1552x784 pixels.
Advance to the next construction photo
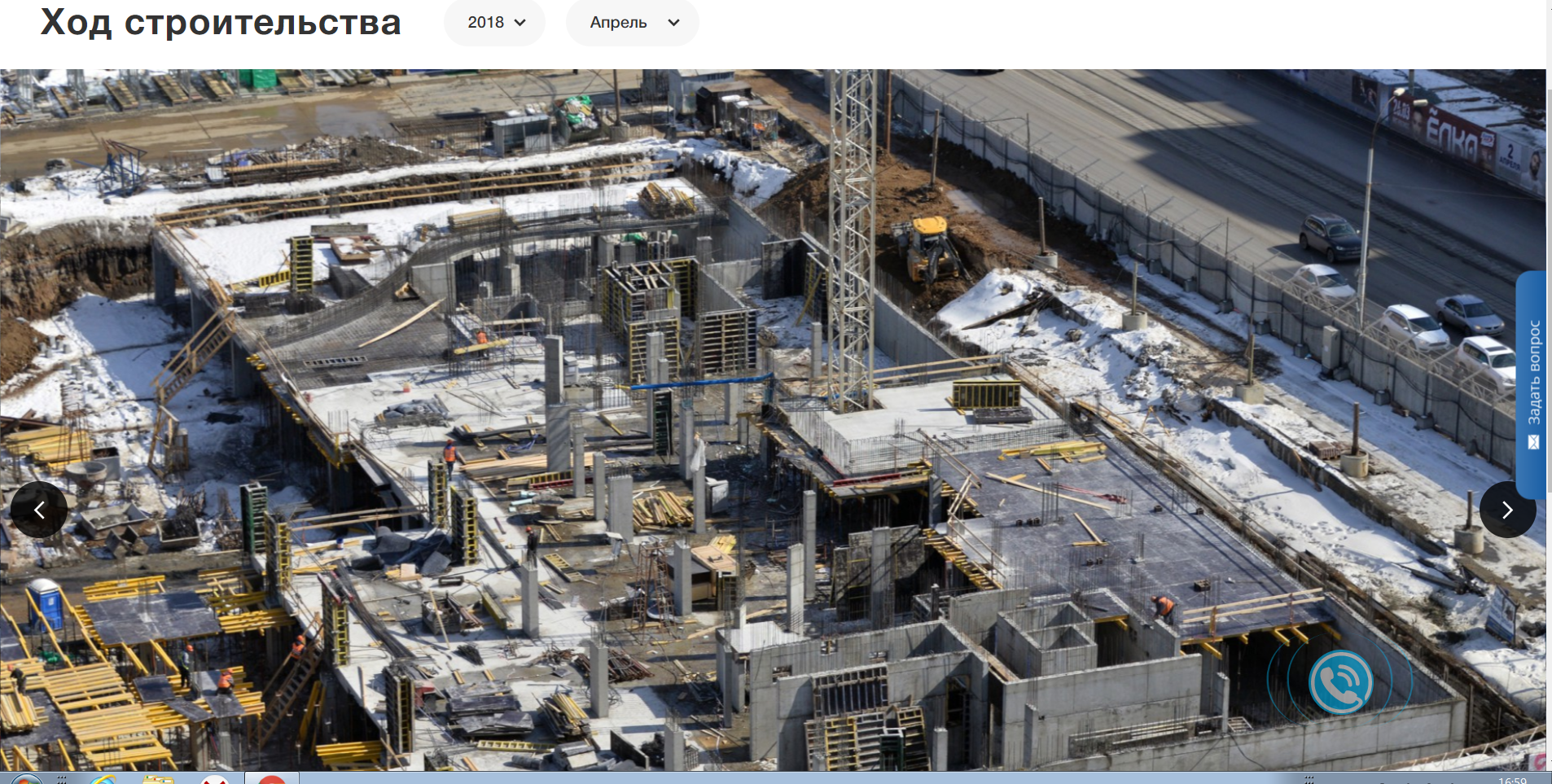coord(1507,510)
